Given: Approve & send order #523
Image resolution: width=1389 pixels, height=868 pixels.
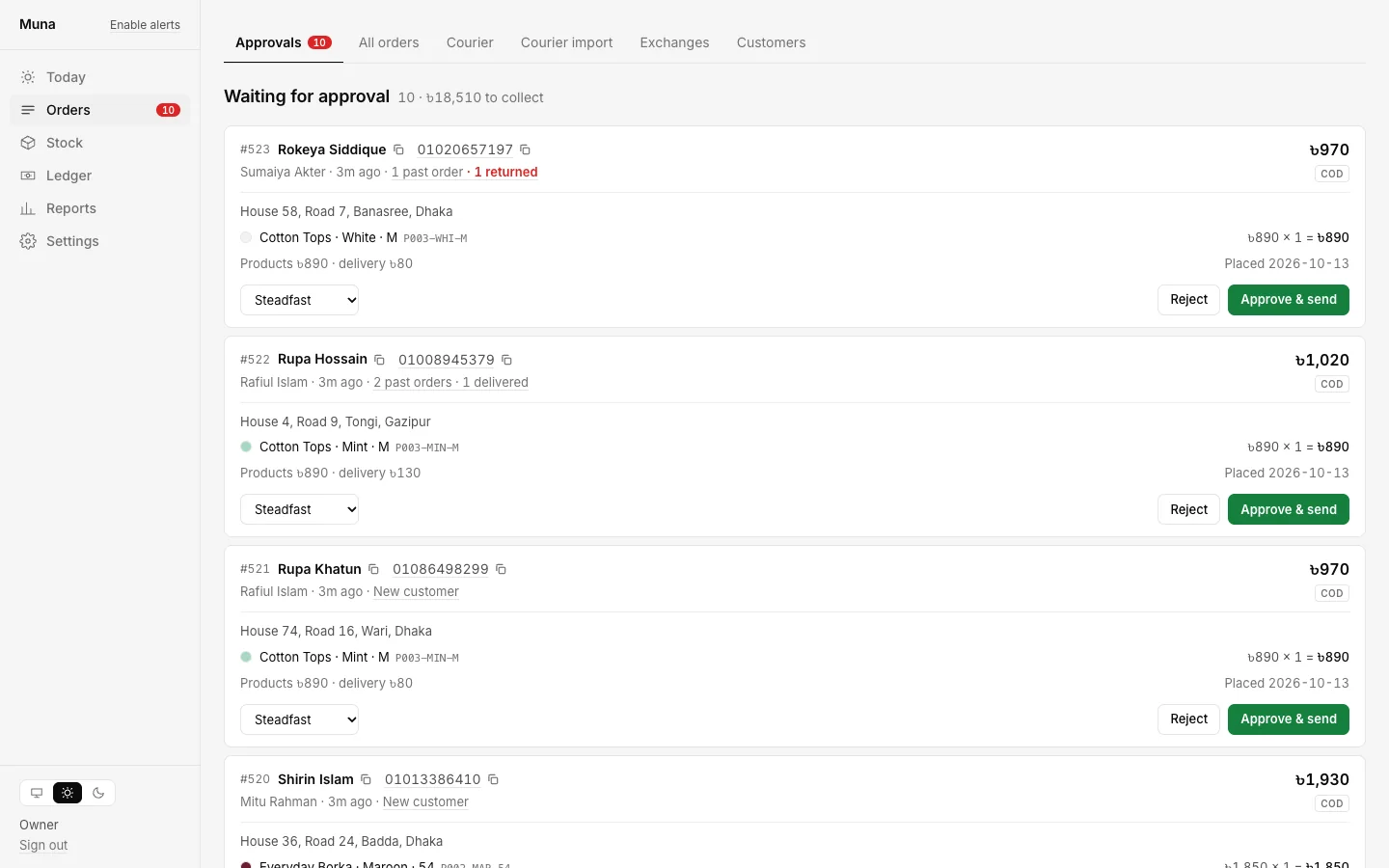Looking at the screenshot, I should (x=1289, y=300).
